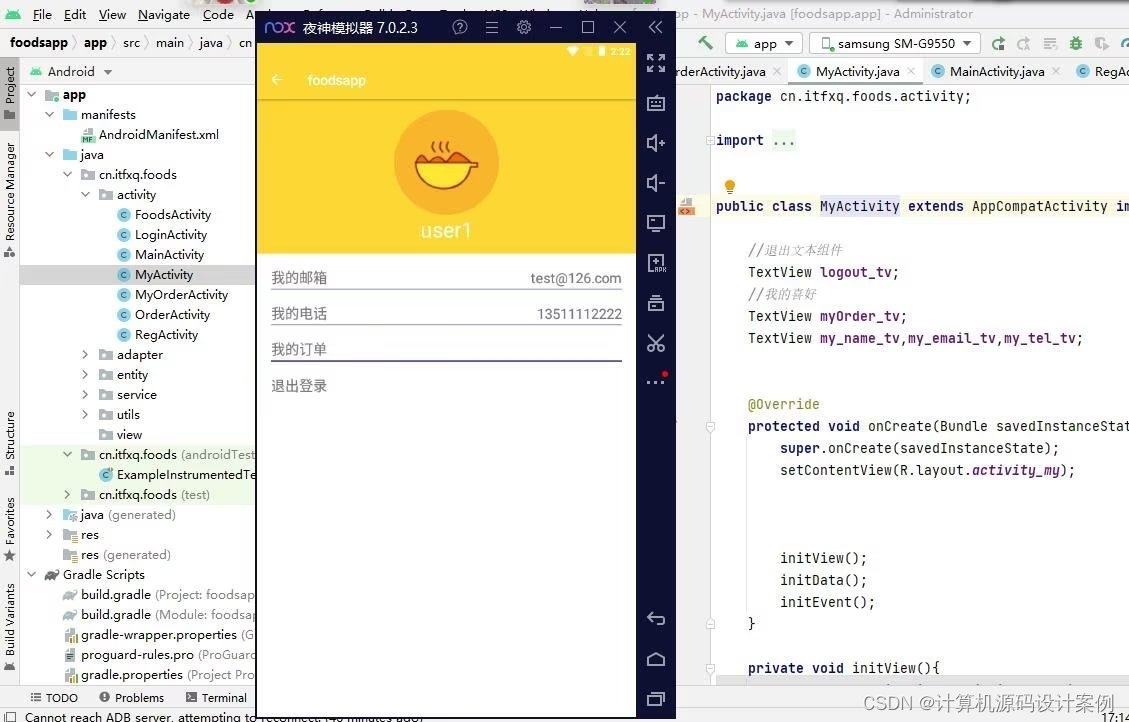Install APK via Nox sidebar icon
Viewport: 1129px width, 722px height.
click(x=656, y=263)
